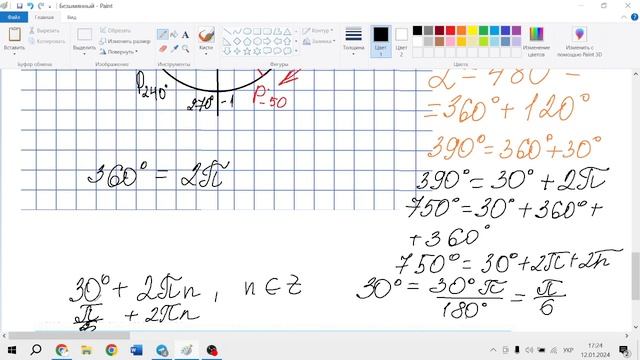Choose the purple color swatch
This screenshot has height=360, width=640.
pos(516,31)
